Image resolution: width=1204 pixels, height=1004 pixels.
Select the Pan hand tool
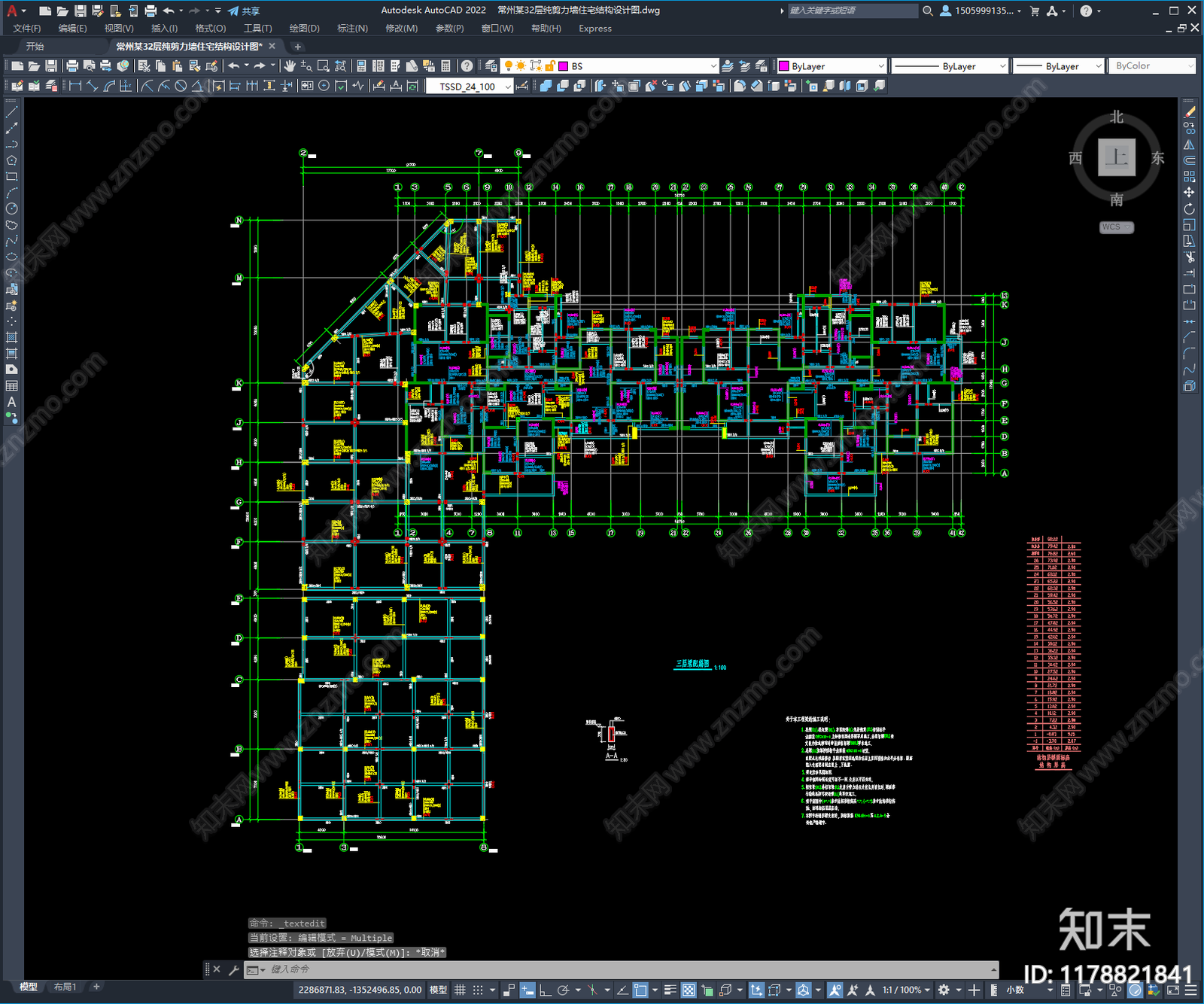(x=290, y=66)
